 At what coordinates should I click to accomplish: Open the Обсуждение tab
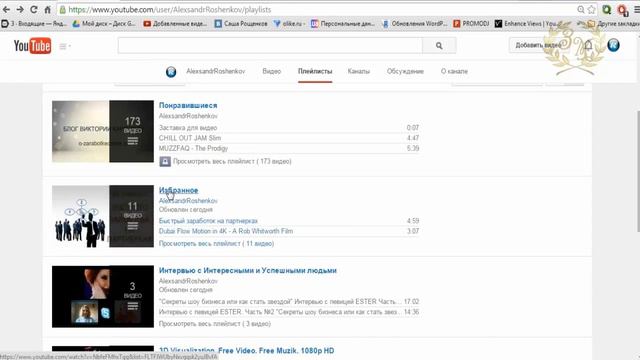click(405, 71)
